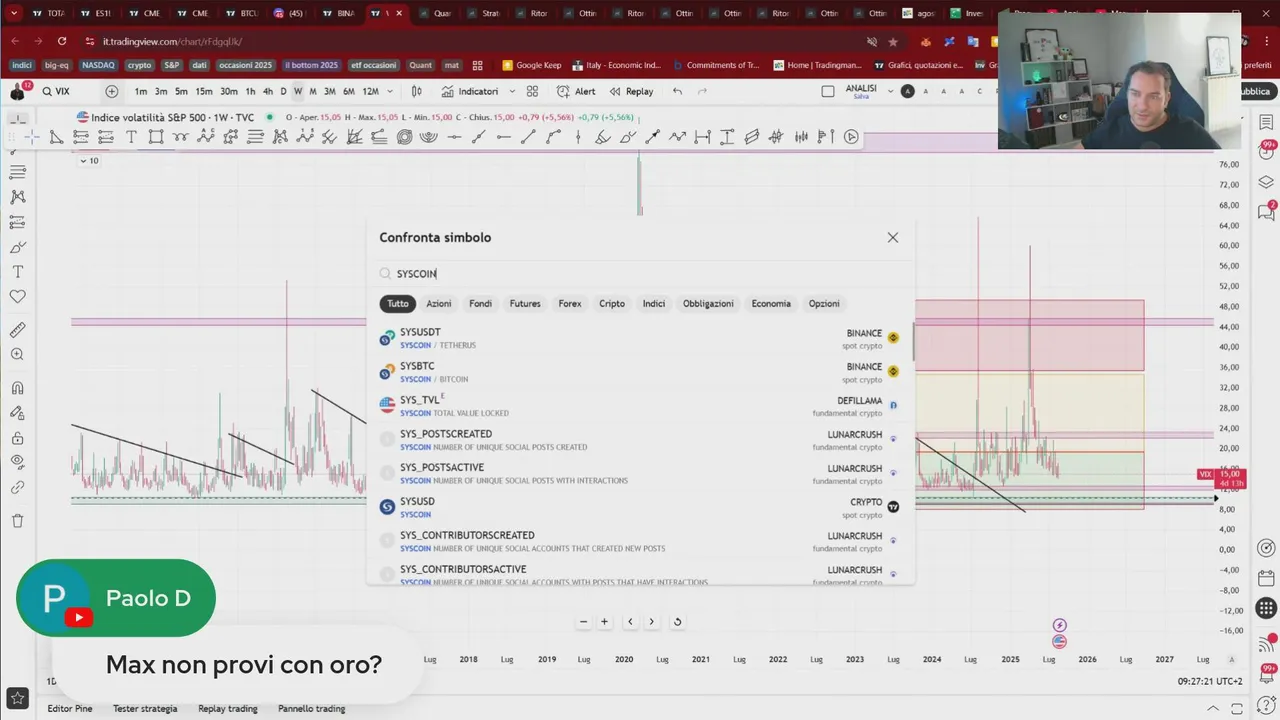Click the SYSCOIN search input field
The height and width of the screenshot is (720, 1280).
(x=640, y=273)
